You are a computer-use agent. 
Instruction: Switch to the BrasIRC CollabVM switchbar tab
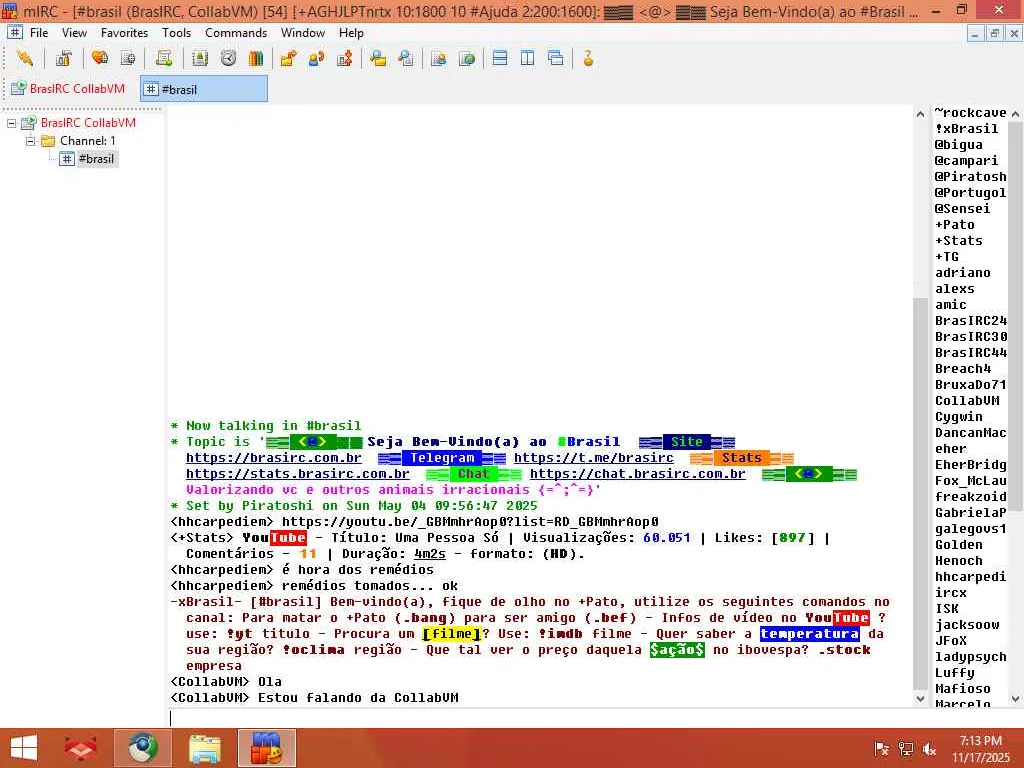(x=69, y=89)
